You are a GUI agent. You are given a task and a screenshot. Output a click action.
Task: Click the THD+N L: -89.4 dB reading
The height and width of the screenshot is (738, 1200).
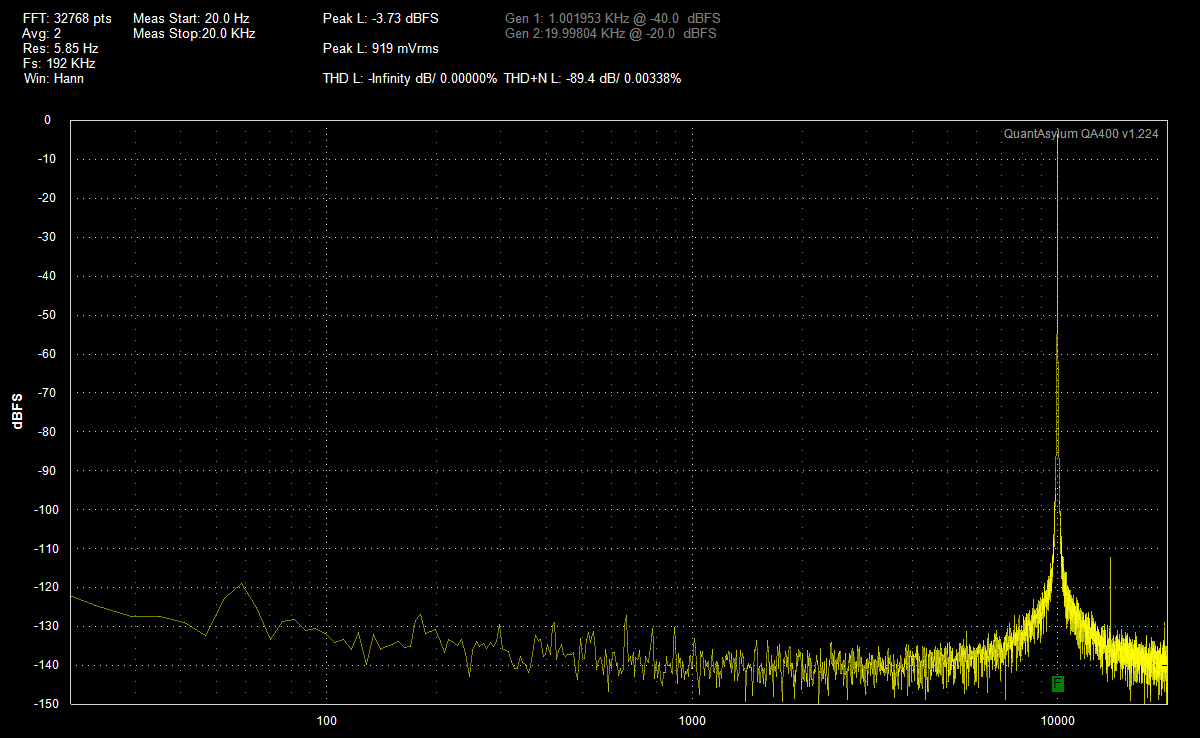click(593, 78)
